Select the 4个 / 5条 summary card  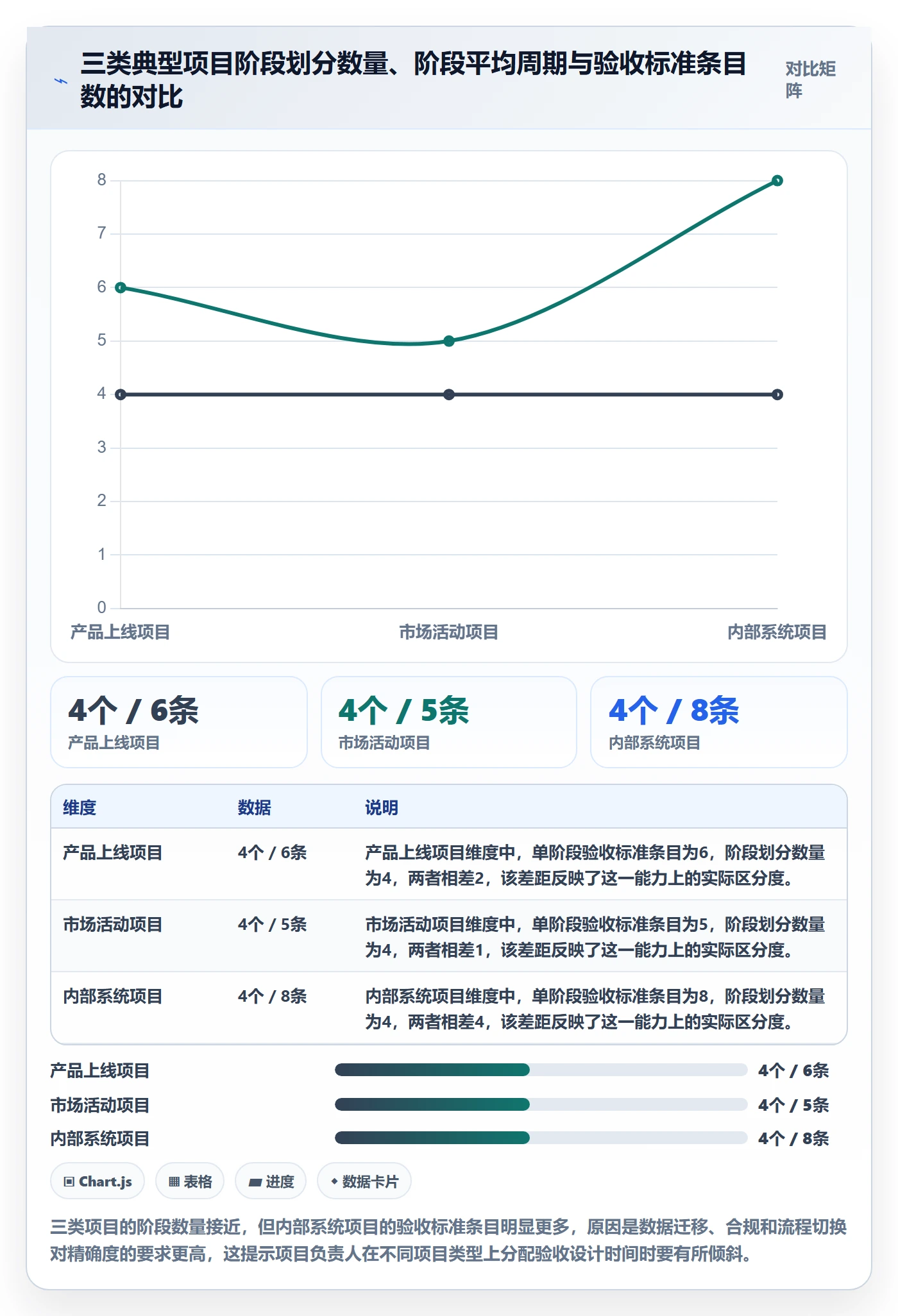pos(449,722)
